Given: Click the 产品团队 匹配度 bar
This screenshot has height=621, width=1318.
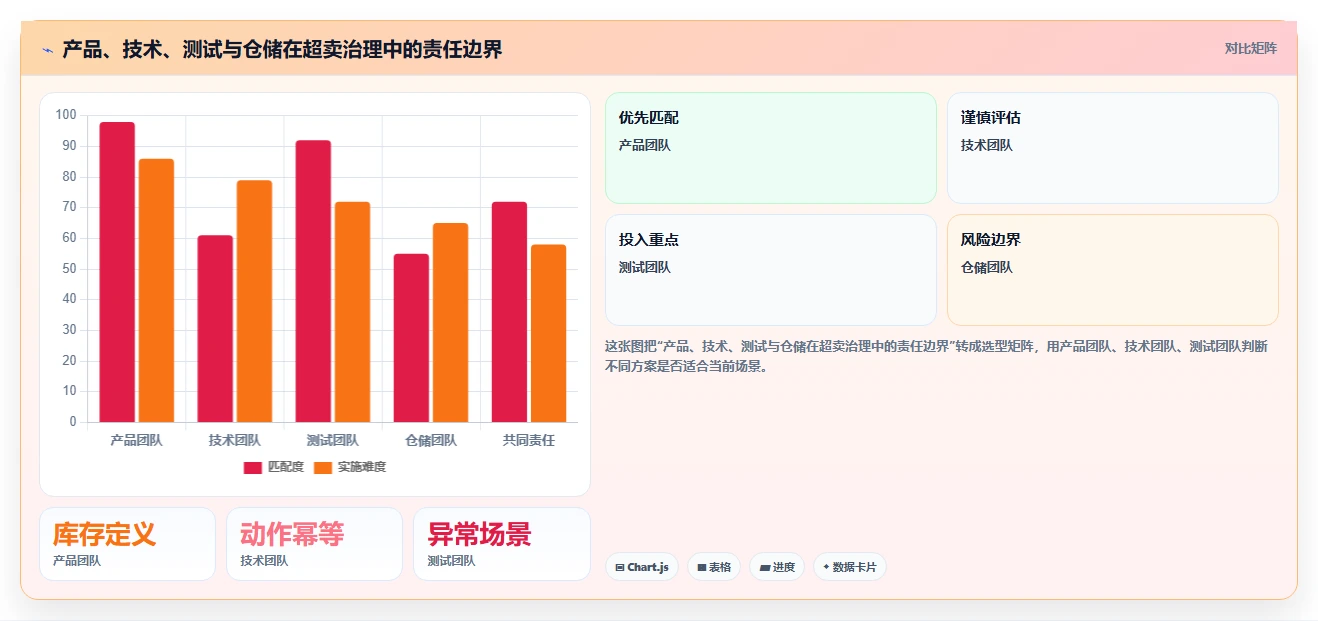Looking at the screenshot, I should 117,272.
